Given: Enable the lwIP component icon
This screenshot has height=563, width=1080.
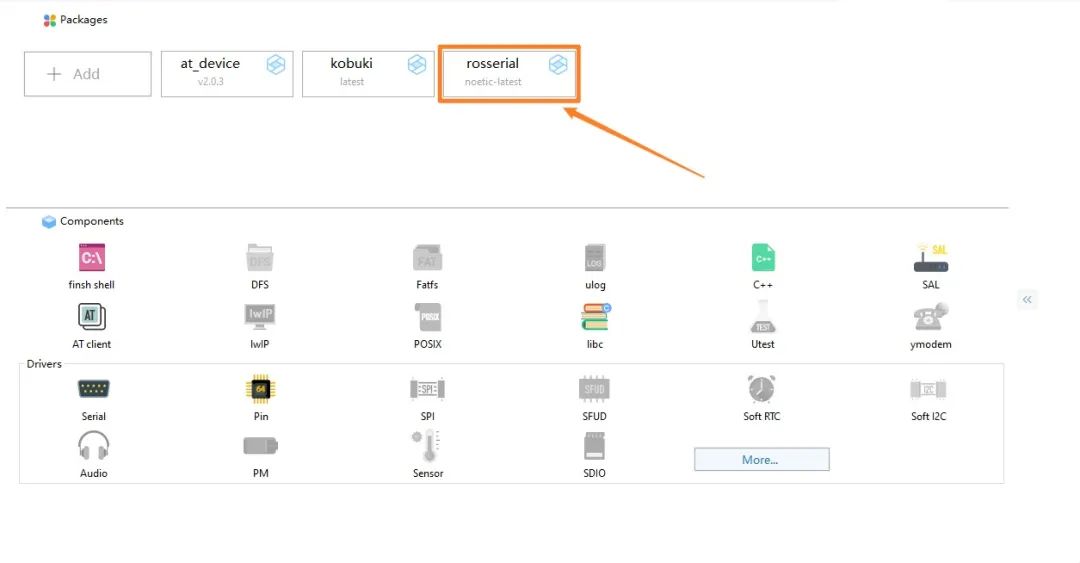Looking at the screenshot, I should point(260,317).
